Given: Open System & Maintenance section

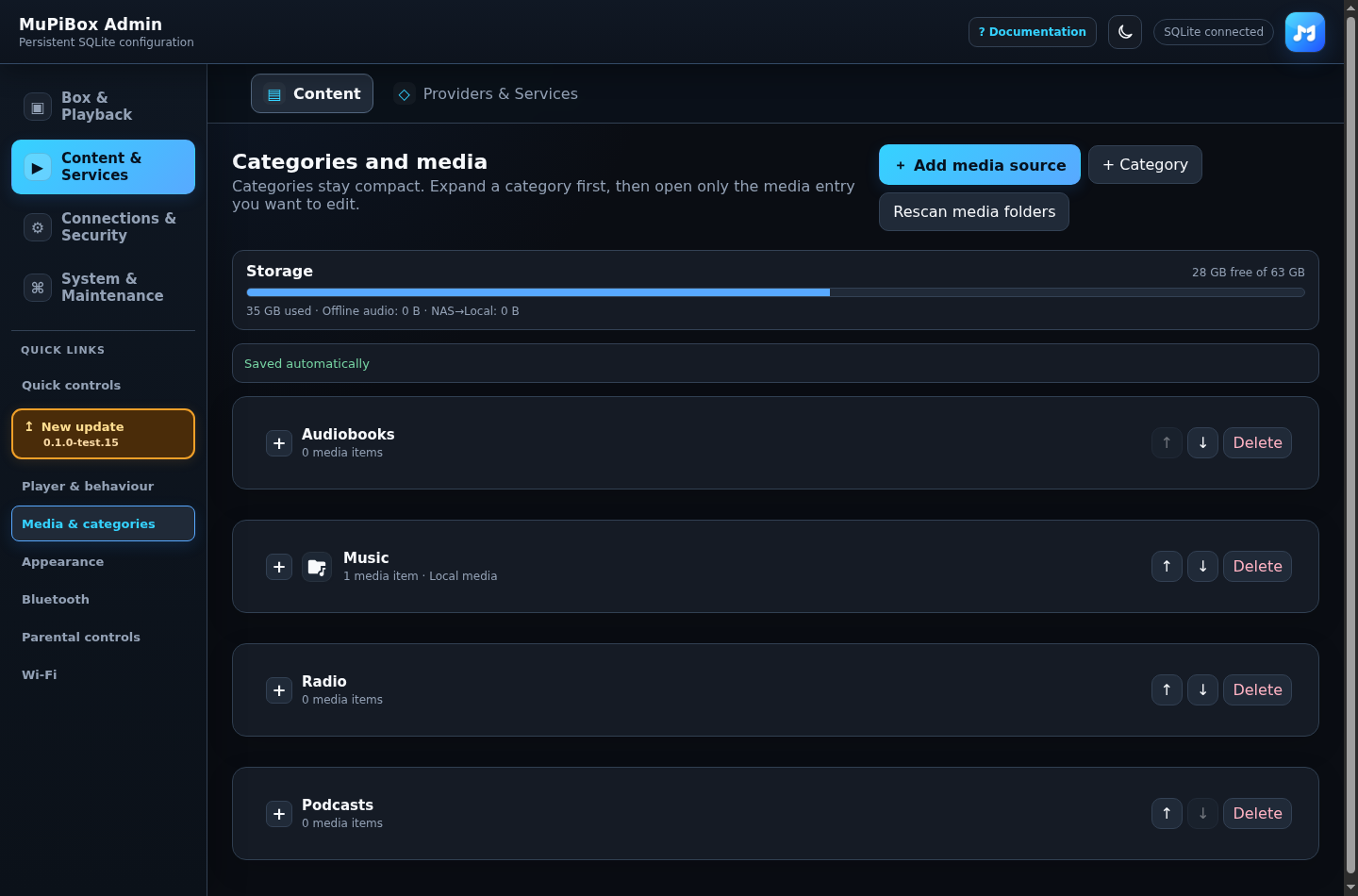Looking at the screenshot, I should tap(103, 288).
